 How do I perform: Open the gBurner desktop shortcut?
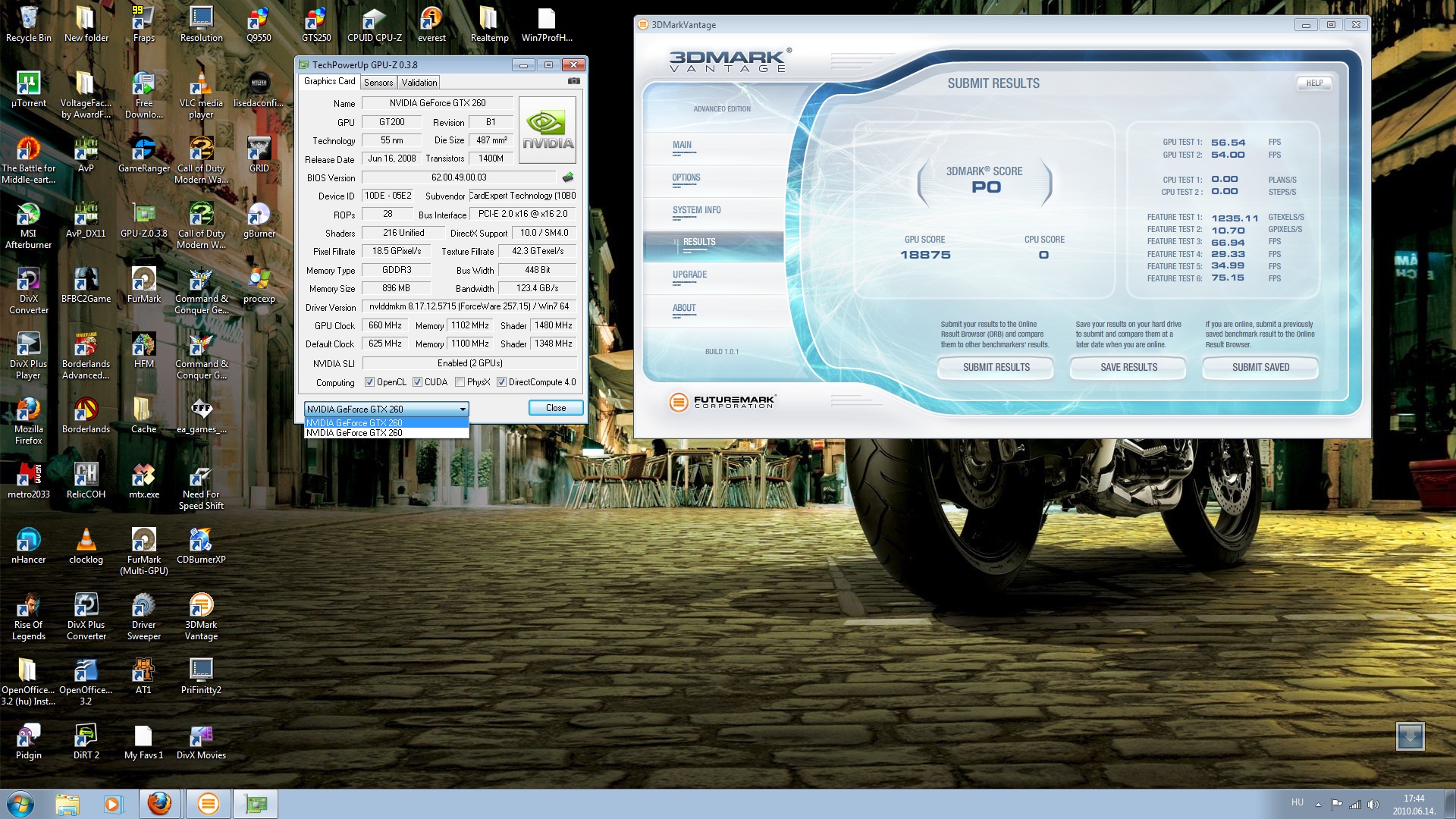pyautogui.click(x=259, y=220)
